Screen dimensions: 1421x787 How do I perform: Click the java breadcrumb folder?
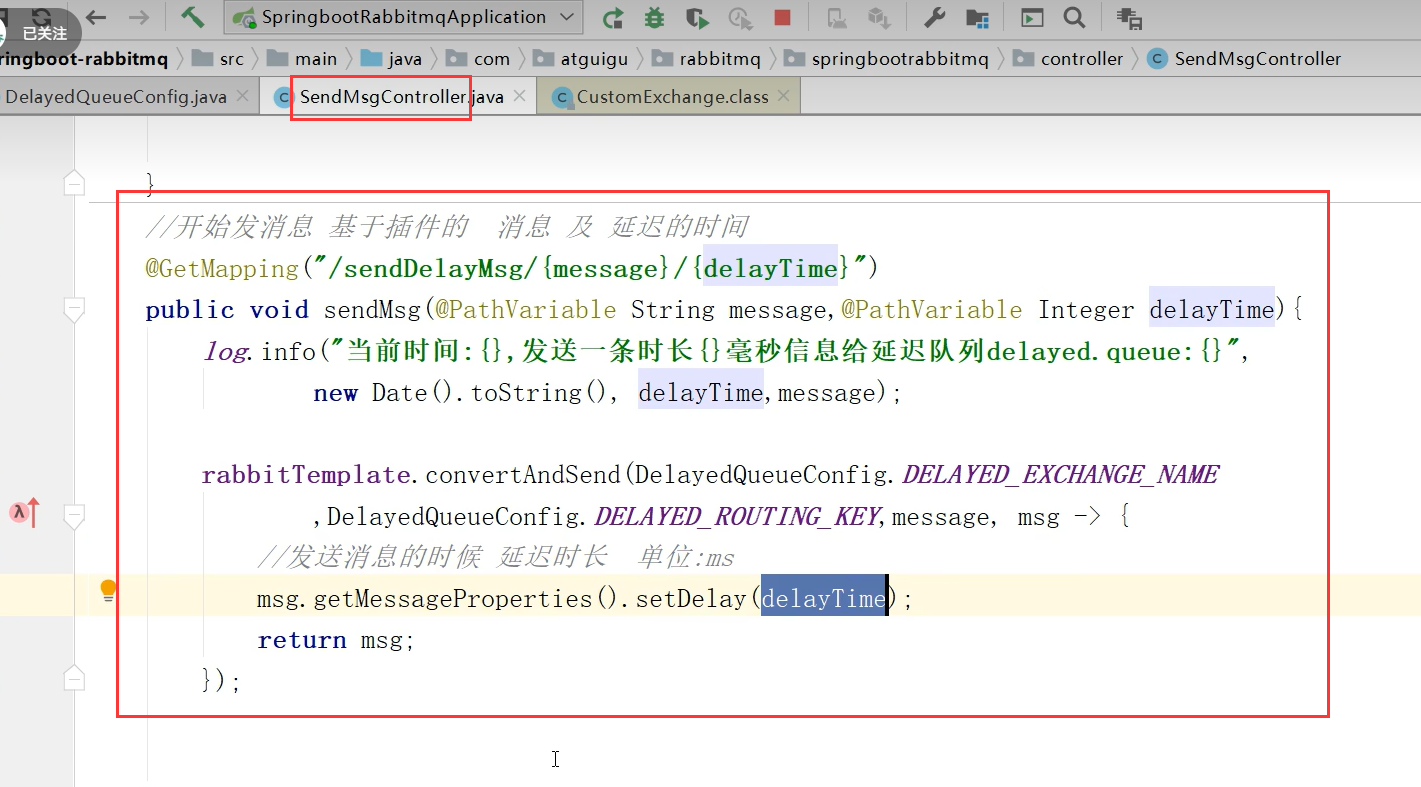[x=392, y=58]
